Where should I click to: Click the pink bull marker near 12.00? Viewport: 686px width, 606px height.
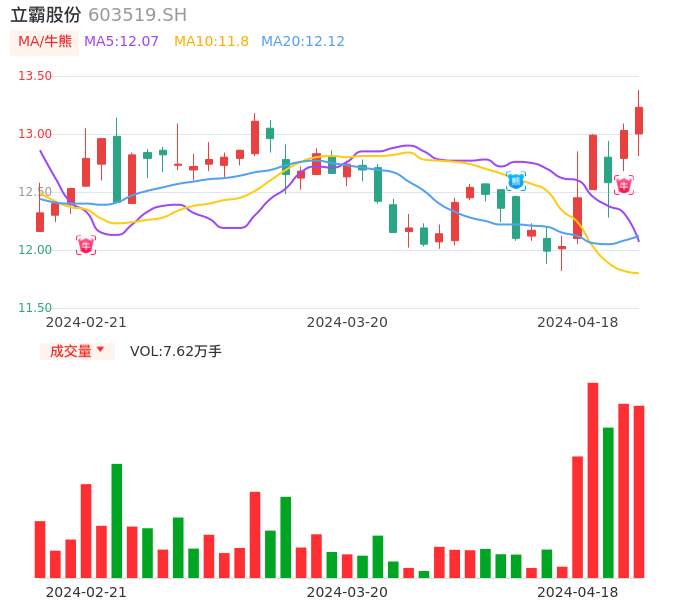[x=86, y=245]
